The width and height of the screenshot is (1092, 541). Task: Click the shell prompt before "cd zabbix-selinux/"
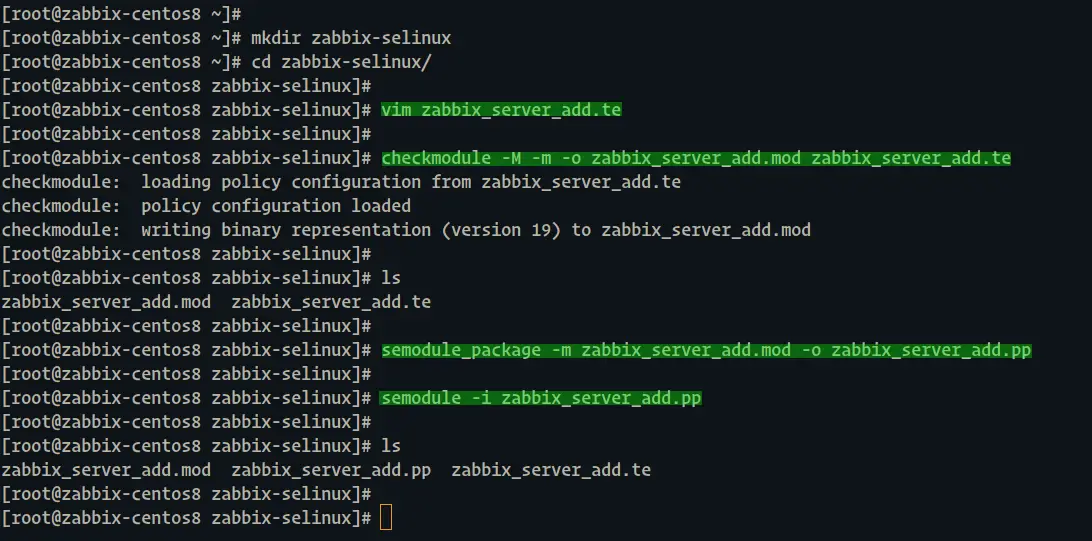click(121, 62)
